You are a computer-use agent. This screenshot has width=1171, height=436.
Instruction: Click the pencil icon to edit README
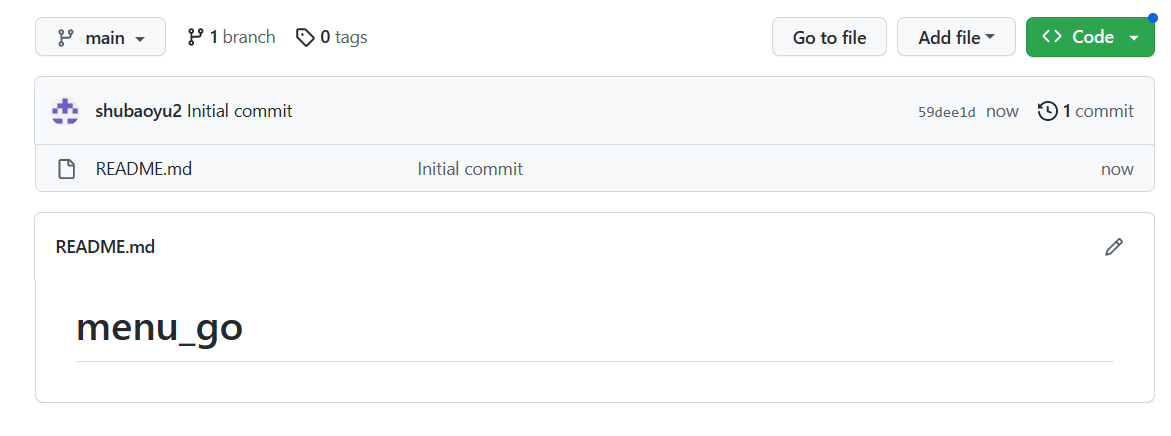click(1113, 247)
